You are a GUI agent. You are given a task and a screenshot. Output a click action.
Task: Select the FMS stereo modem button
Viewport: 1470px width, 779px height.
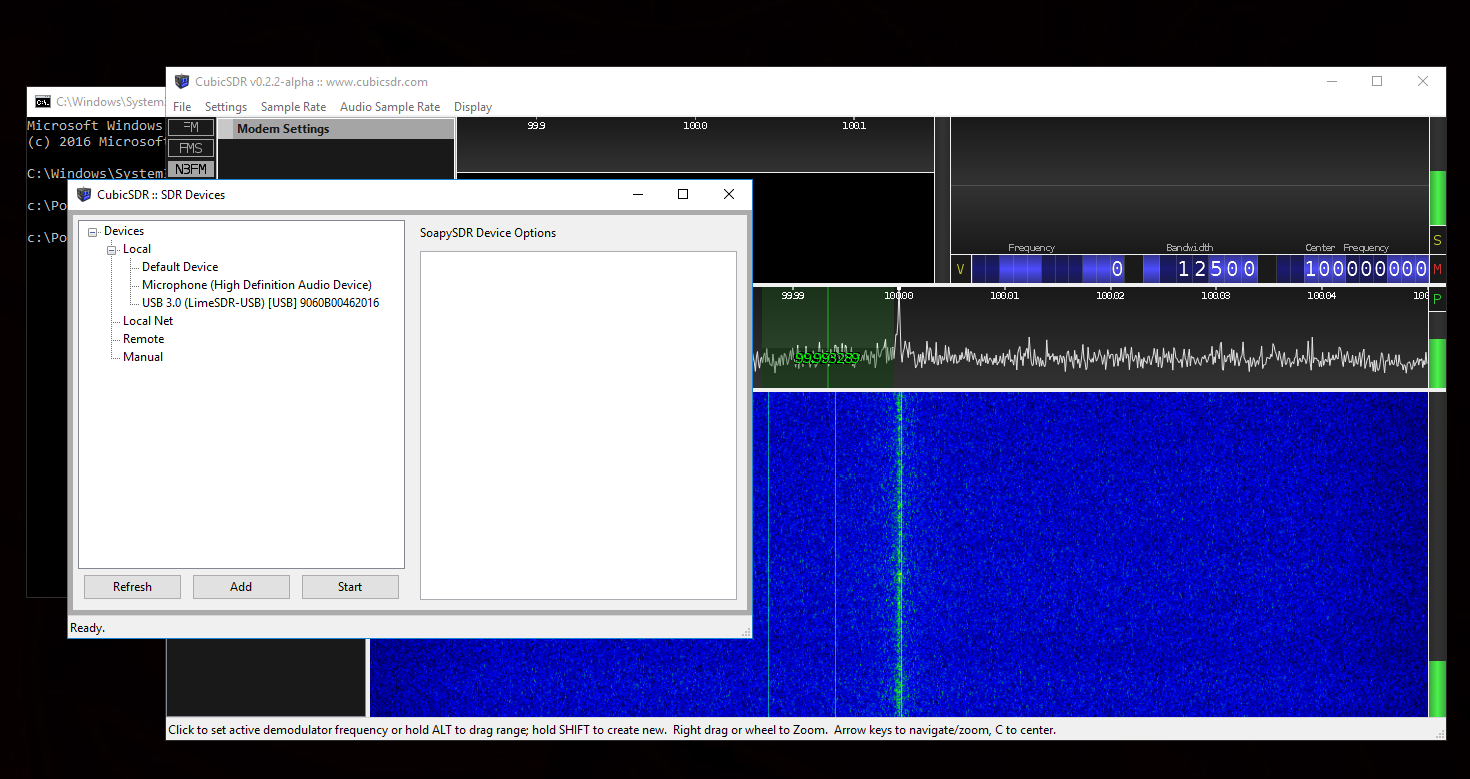pos(191,148)
